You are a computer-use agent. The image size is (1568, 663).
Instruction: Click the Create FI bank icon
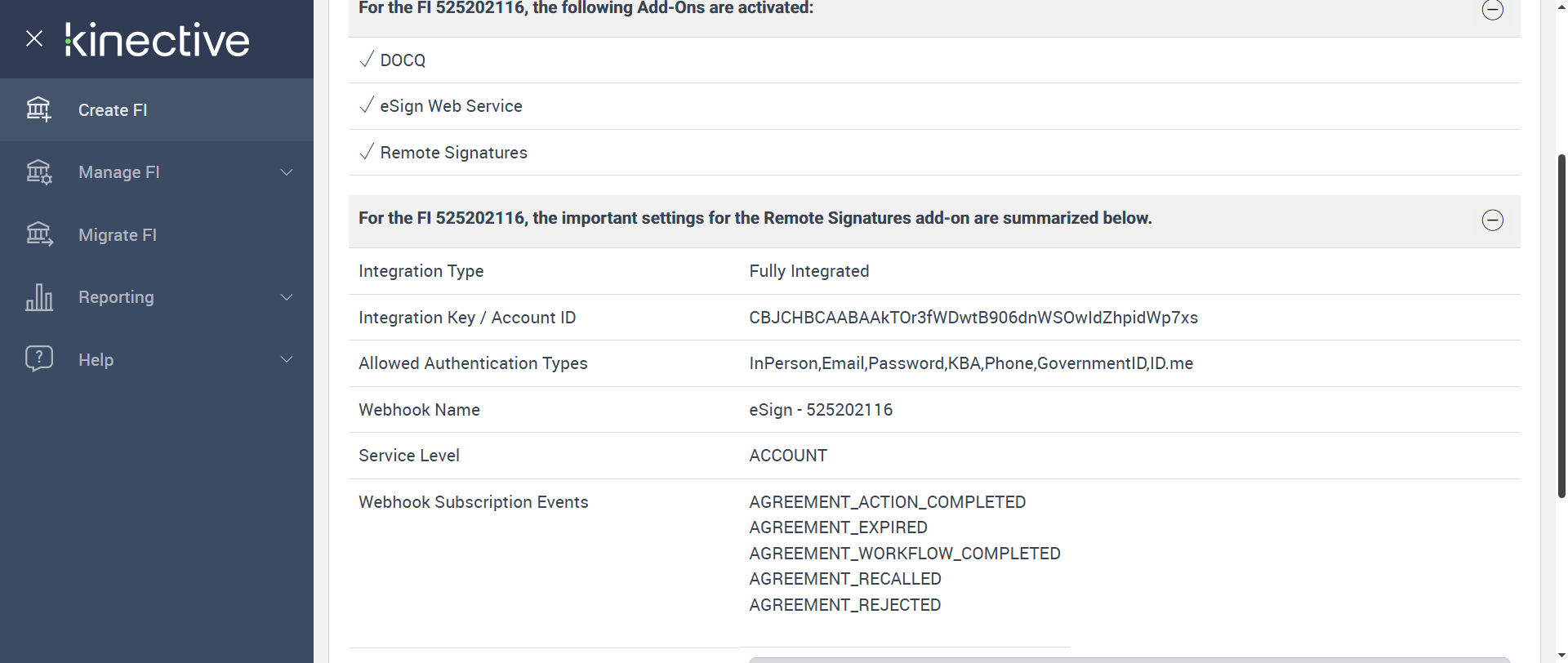pyautogui.click(x=38, y=109)
